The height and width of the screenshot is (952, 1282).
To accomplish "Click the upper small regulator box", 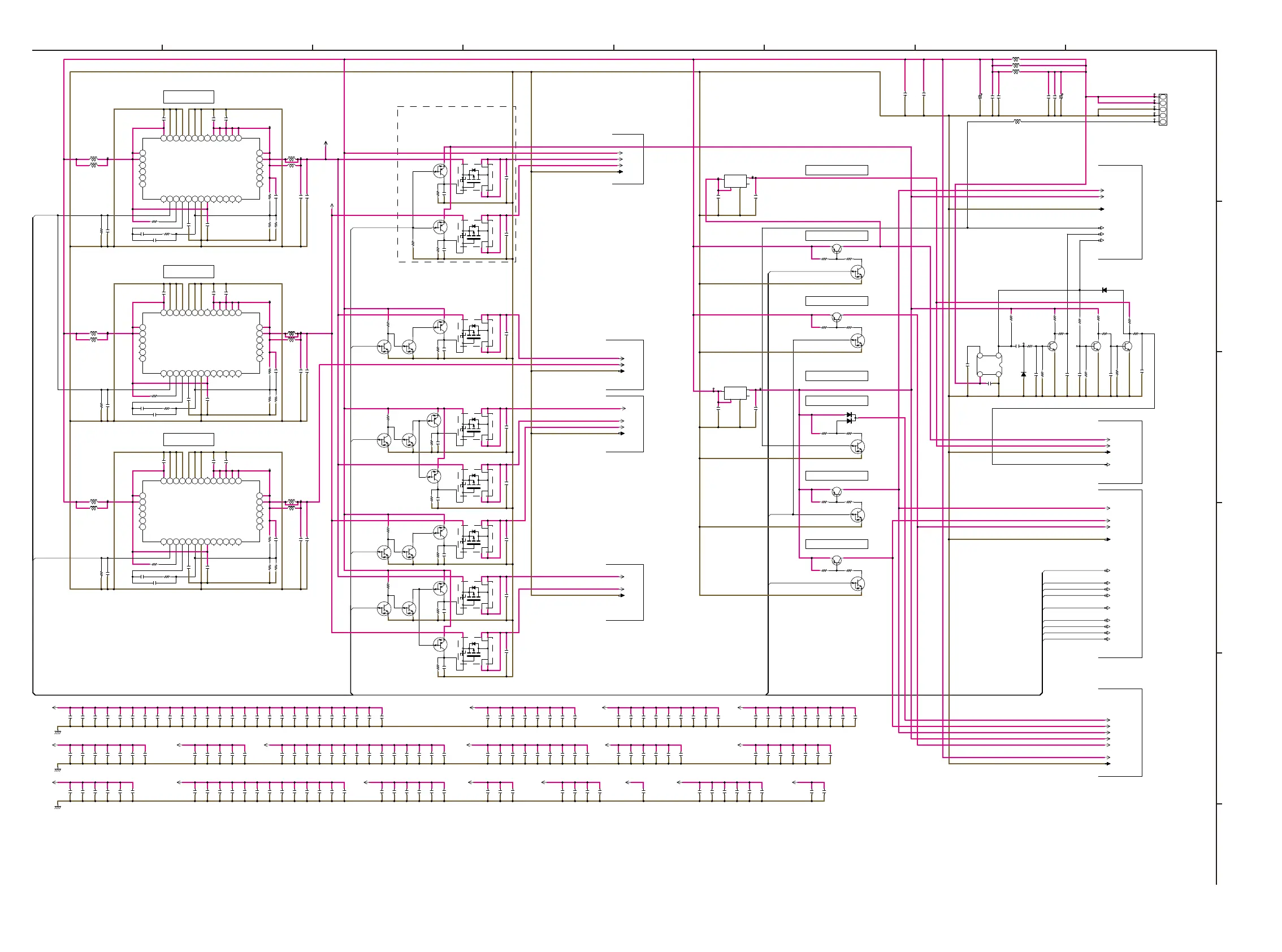I will [735, 181].
